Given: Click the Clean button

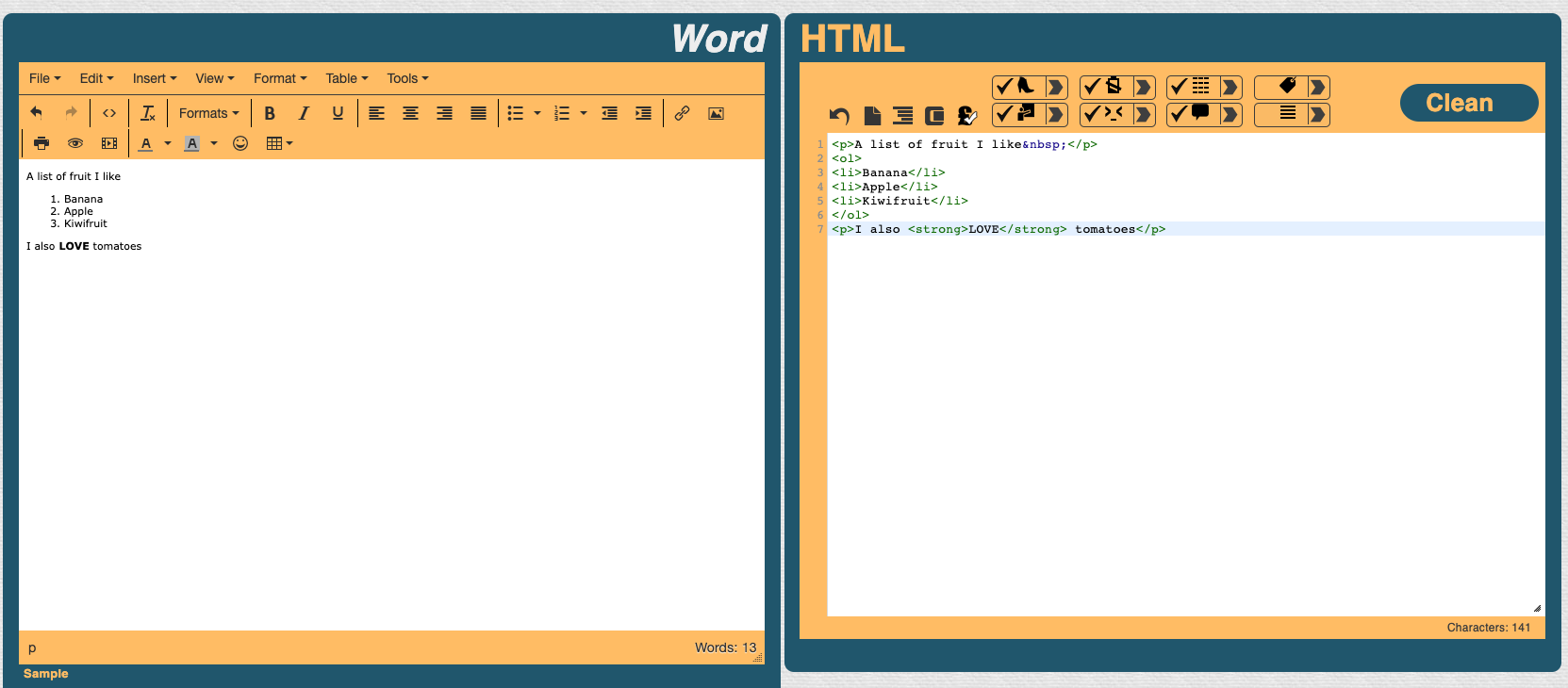Looking at the screenshot, I should coord(1469,103).
